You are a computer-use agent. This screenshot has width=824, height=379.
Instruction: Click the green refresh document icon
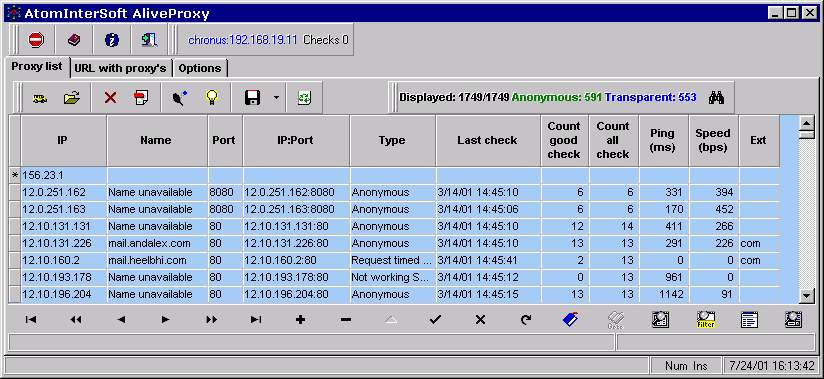click(305, 97)
